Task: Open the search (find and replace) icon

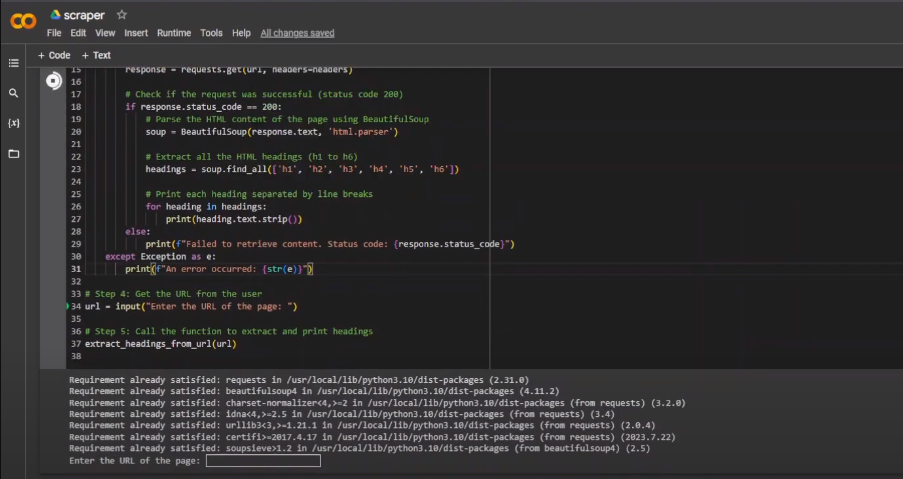Action: tap(13, 93)
